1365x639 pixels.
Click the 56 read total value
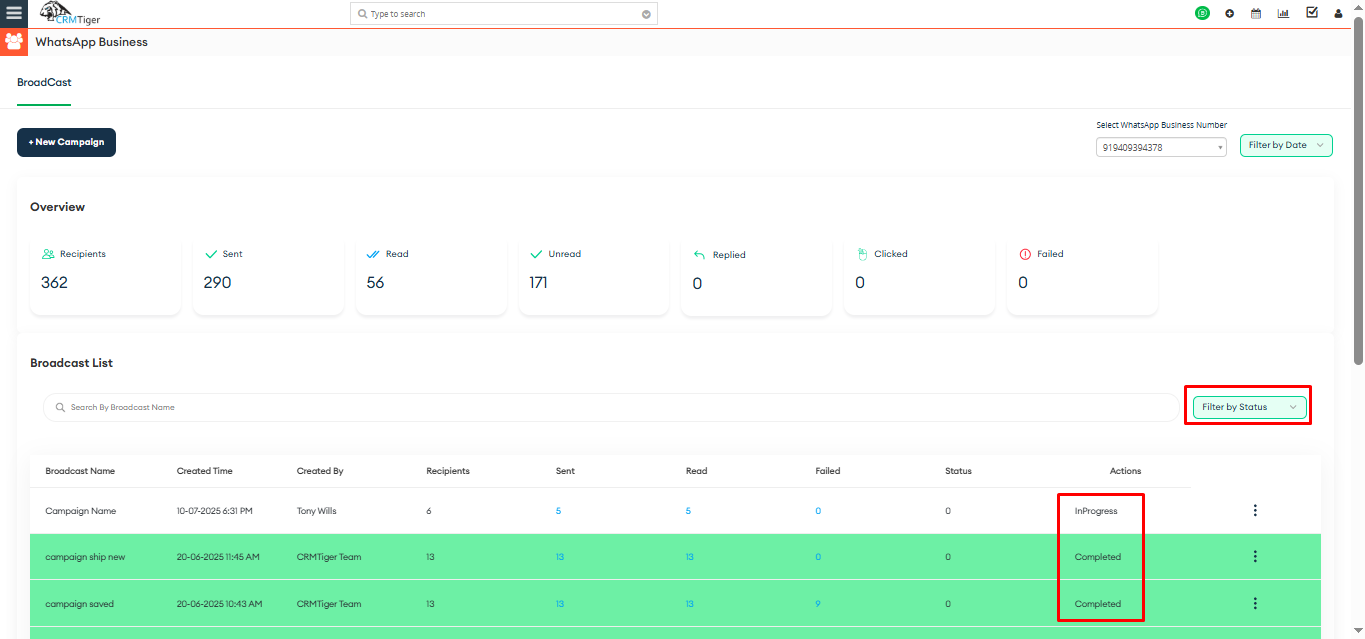(375, 283)
